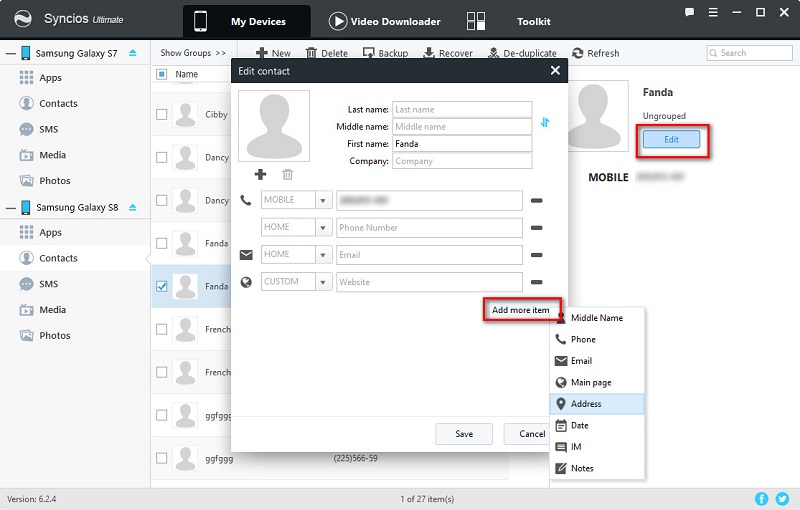The width and height of the screenshot is (800, 510).
Task: Remove the Email row
Action: point(536,254)
